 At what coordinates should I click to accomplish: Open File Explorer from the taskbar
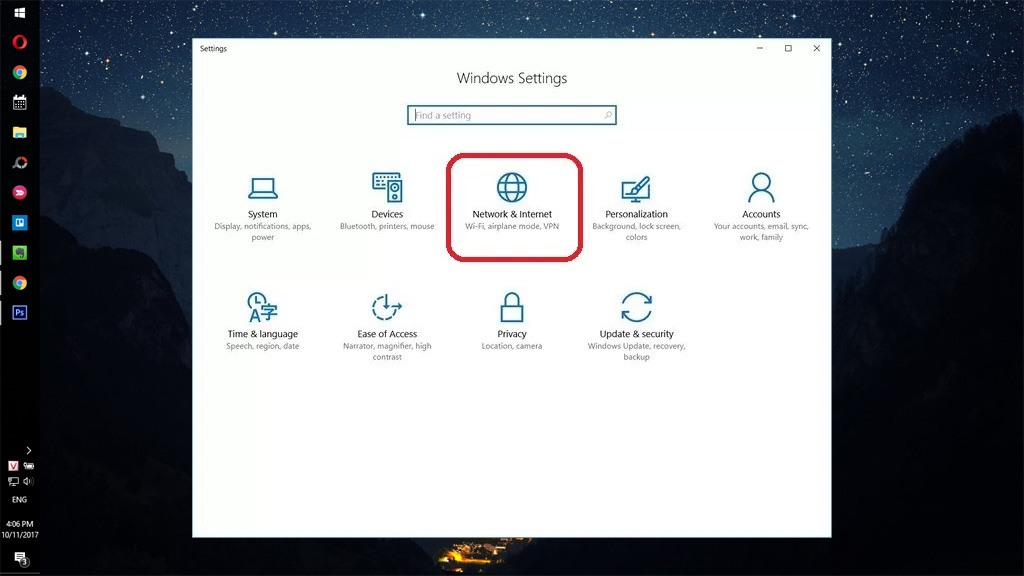point(20,133)
